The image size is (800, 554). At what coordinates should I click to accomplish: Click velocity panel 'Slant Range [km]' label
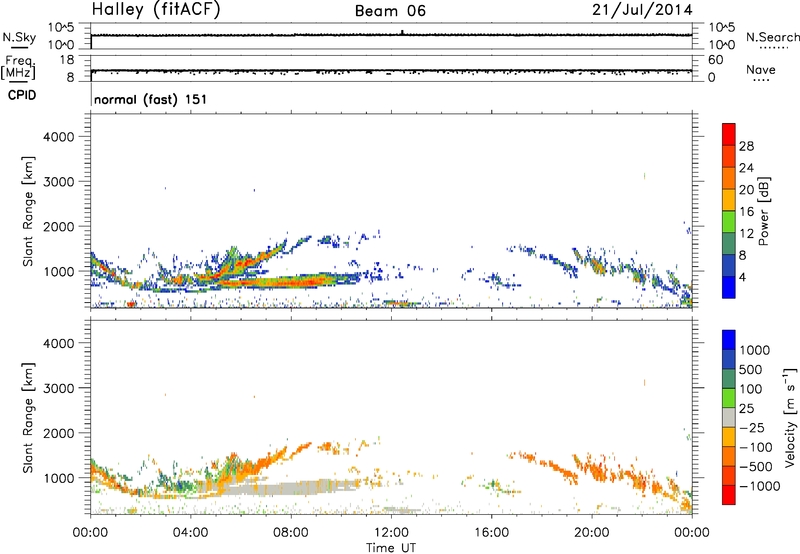pyautogui.click(x=29, y=417)
